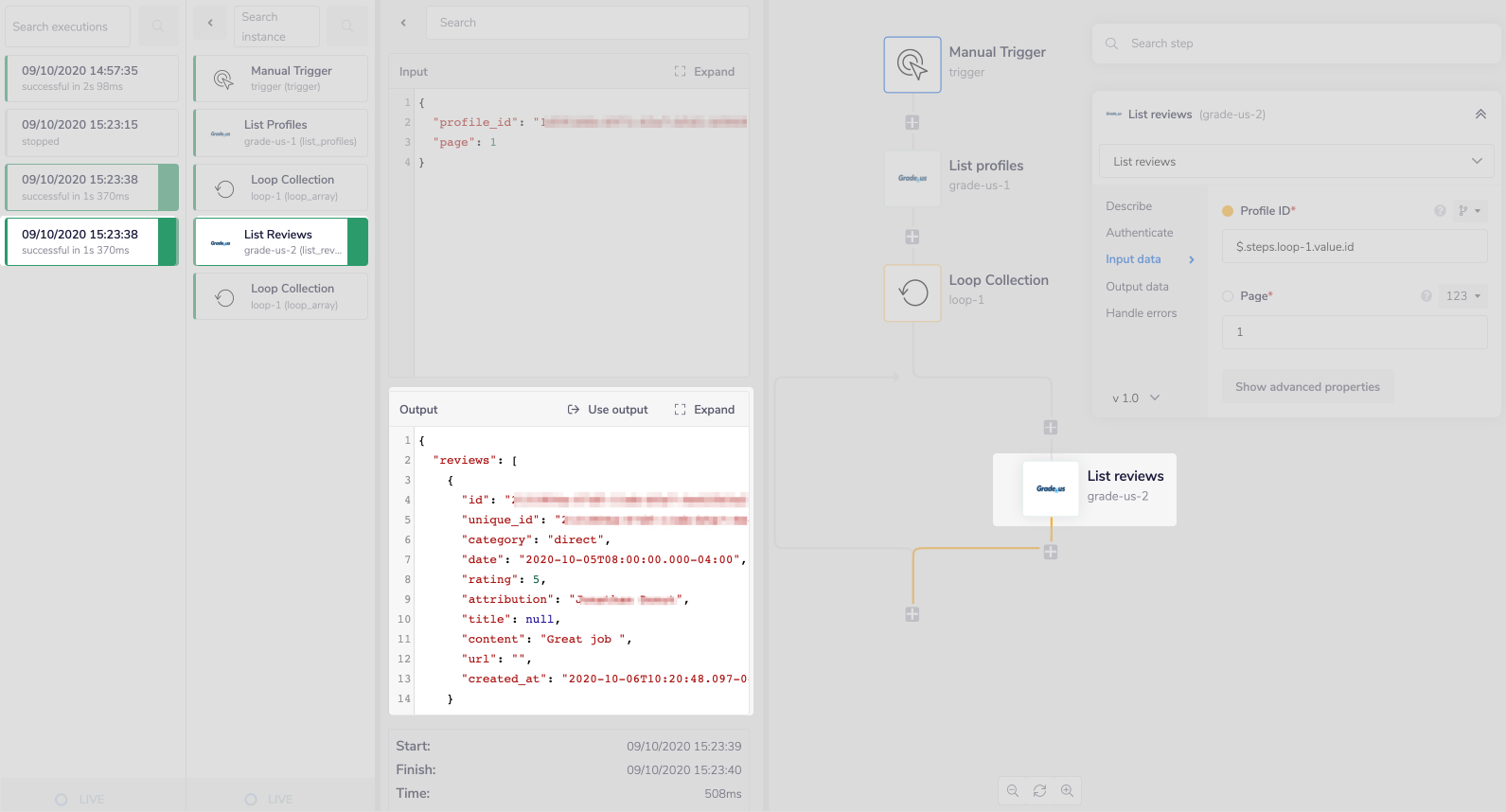Click the green status bar of 15:23:38 execution

point(168,242)
